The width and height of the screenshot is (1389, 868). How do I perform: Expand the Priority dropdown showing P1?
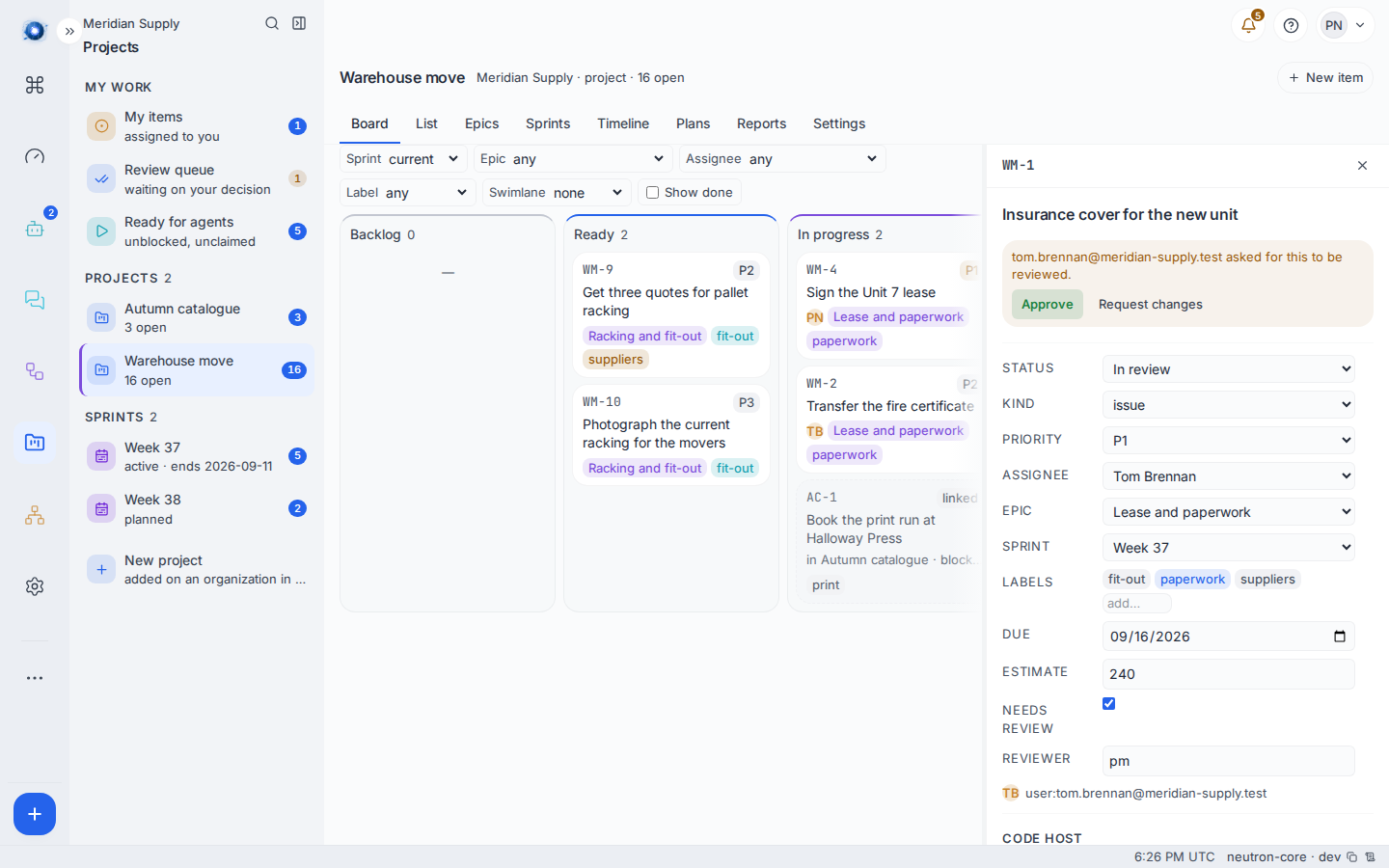point(1229,441)
